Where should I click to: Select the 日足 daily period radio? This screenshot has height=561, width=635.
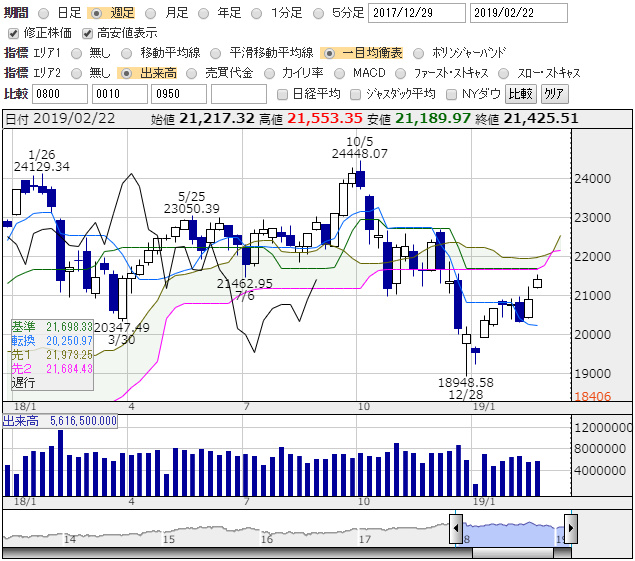point(43,13)
